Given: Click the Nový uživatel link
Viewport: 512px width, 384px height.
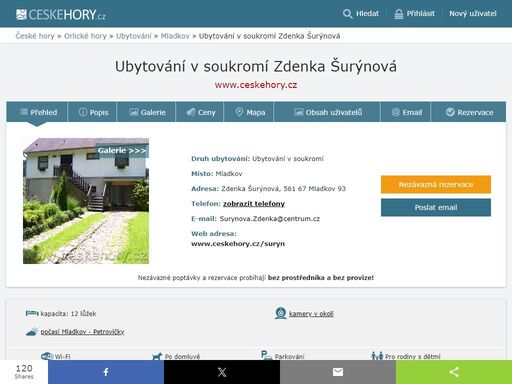Looking at the screenshot, I should pyautogui.click(x=473, y=14).
